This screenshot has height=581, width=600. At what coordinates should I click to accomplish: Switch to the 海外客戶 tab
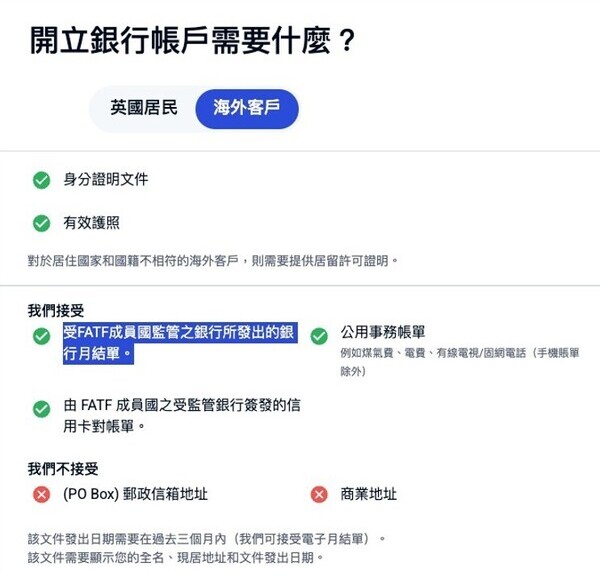(x=247, y=108)
